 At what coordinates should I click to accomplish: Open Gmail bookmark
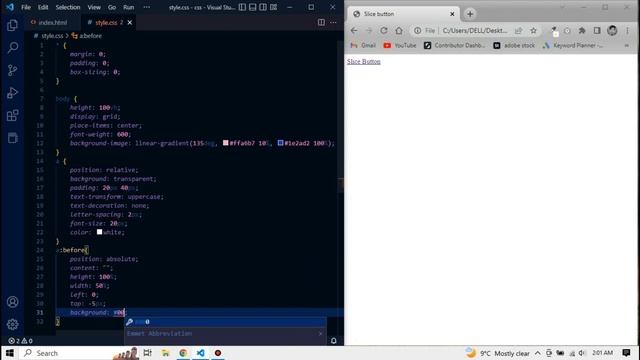[x=363, y=45]
